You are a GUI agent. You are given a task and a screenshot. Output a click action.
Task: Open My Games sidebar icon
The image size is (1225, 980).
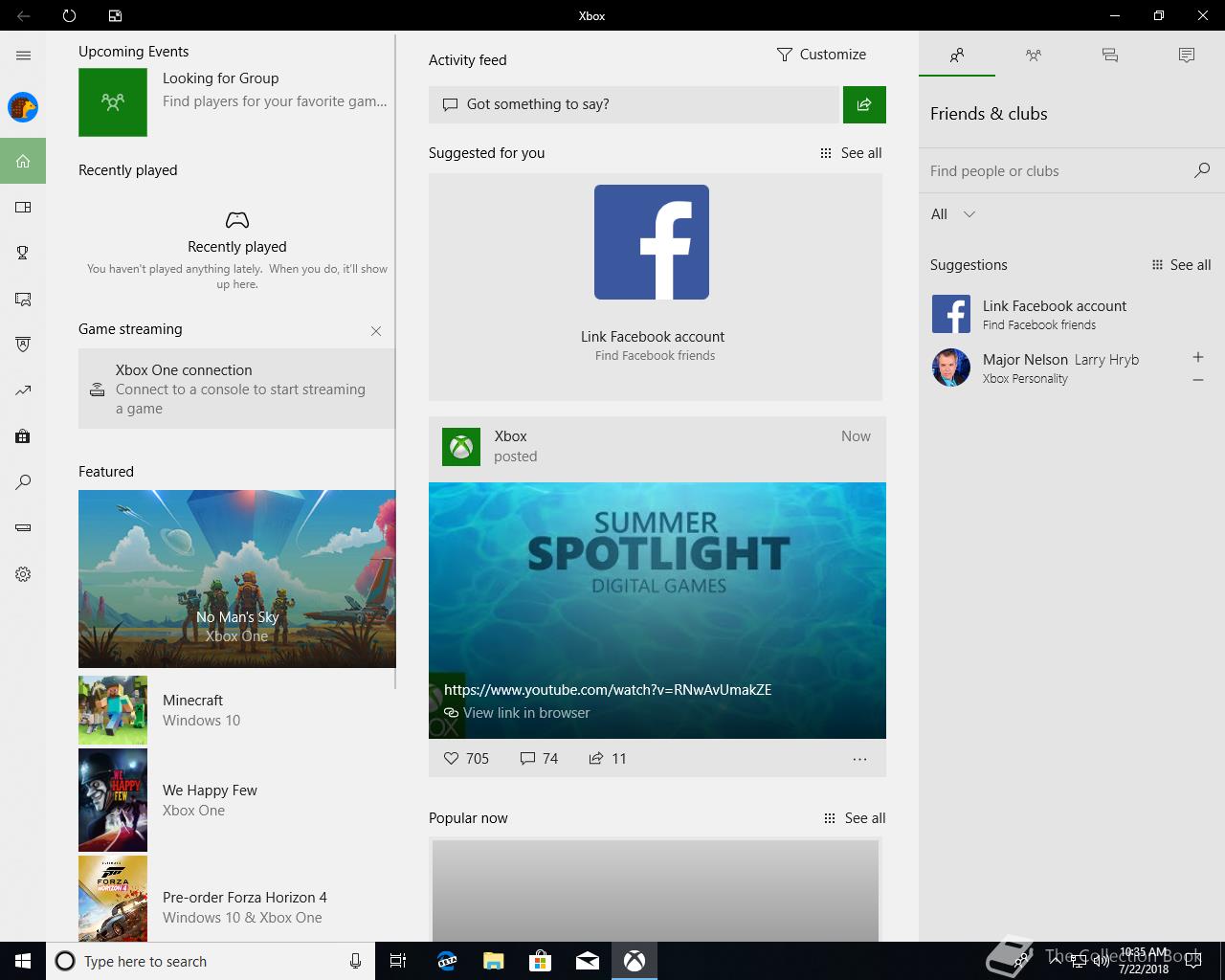[x=23, y=207]
